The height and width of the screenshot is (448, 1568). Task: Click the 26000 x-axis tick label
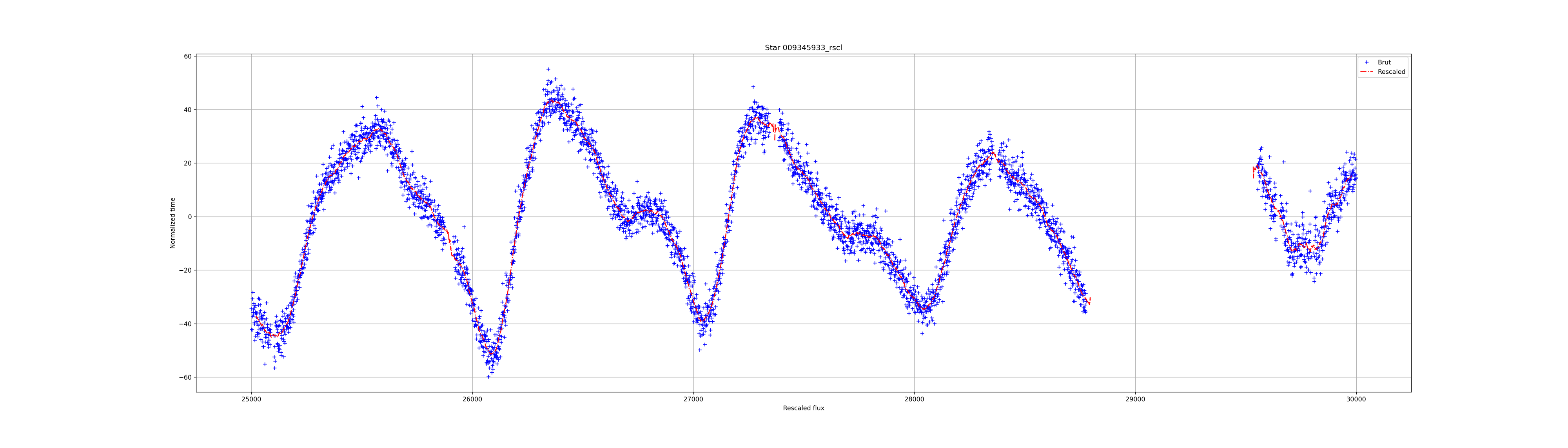tap(472, 400)
